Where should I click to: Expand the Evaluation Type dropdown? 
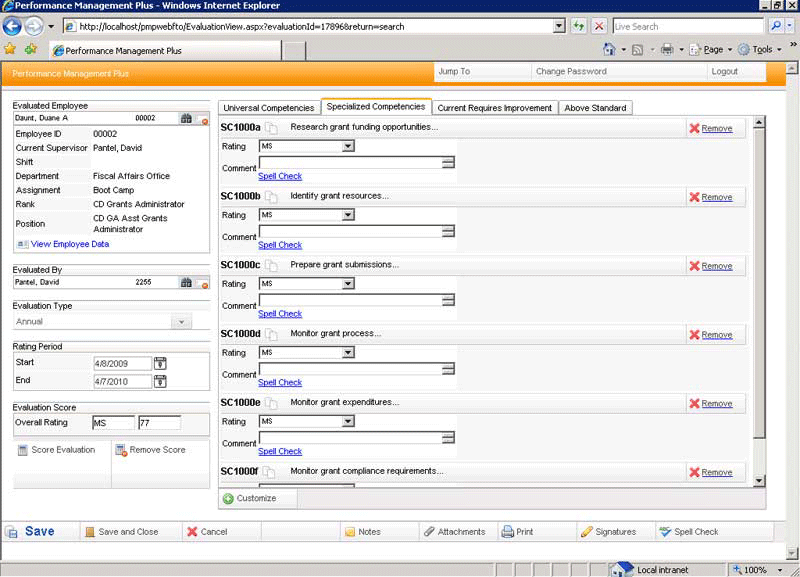coord(181,322)
